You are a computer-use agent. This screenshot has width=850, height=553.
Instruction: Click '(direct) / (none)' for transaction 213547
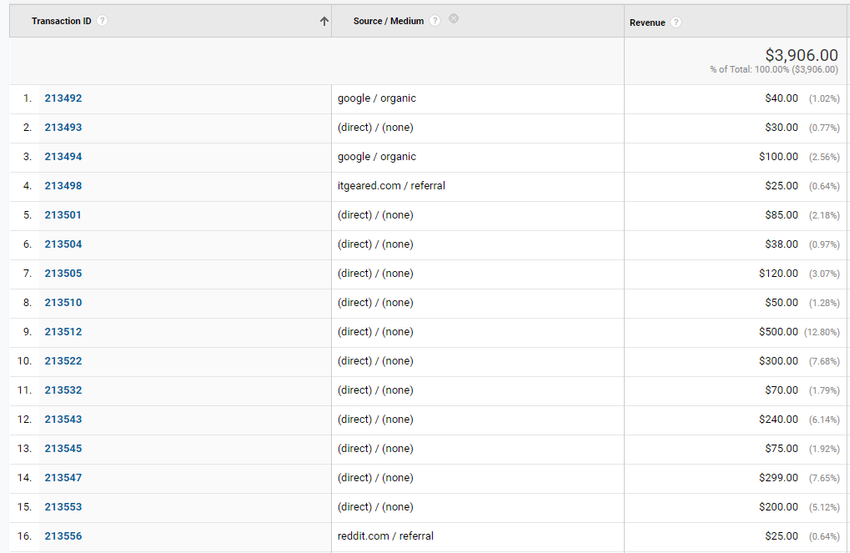pos(375,478)
